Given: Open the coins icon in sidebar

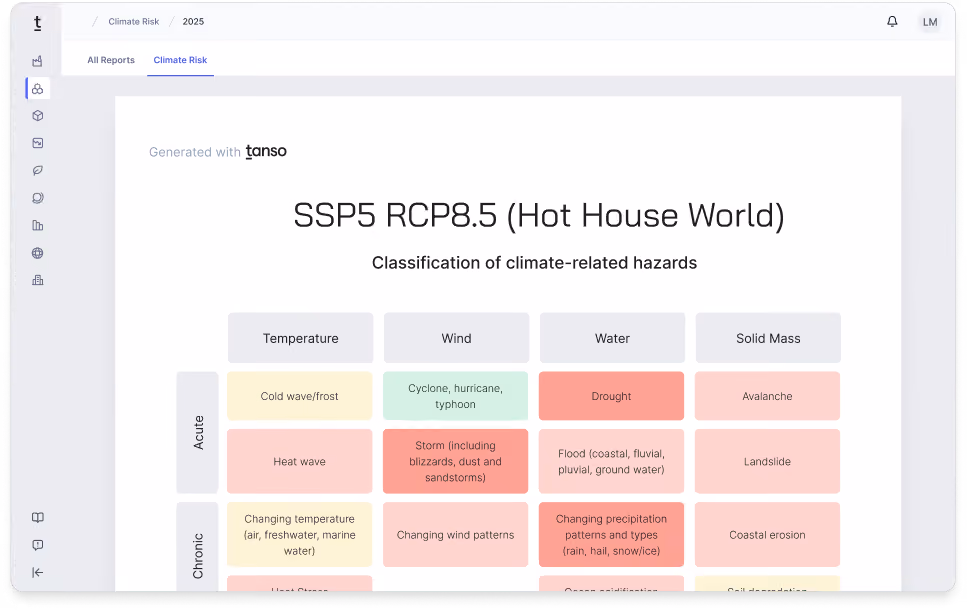Looking at the screenshot, I should point(38,198).
